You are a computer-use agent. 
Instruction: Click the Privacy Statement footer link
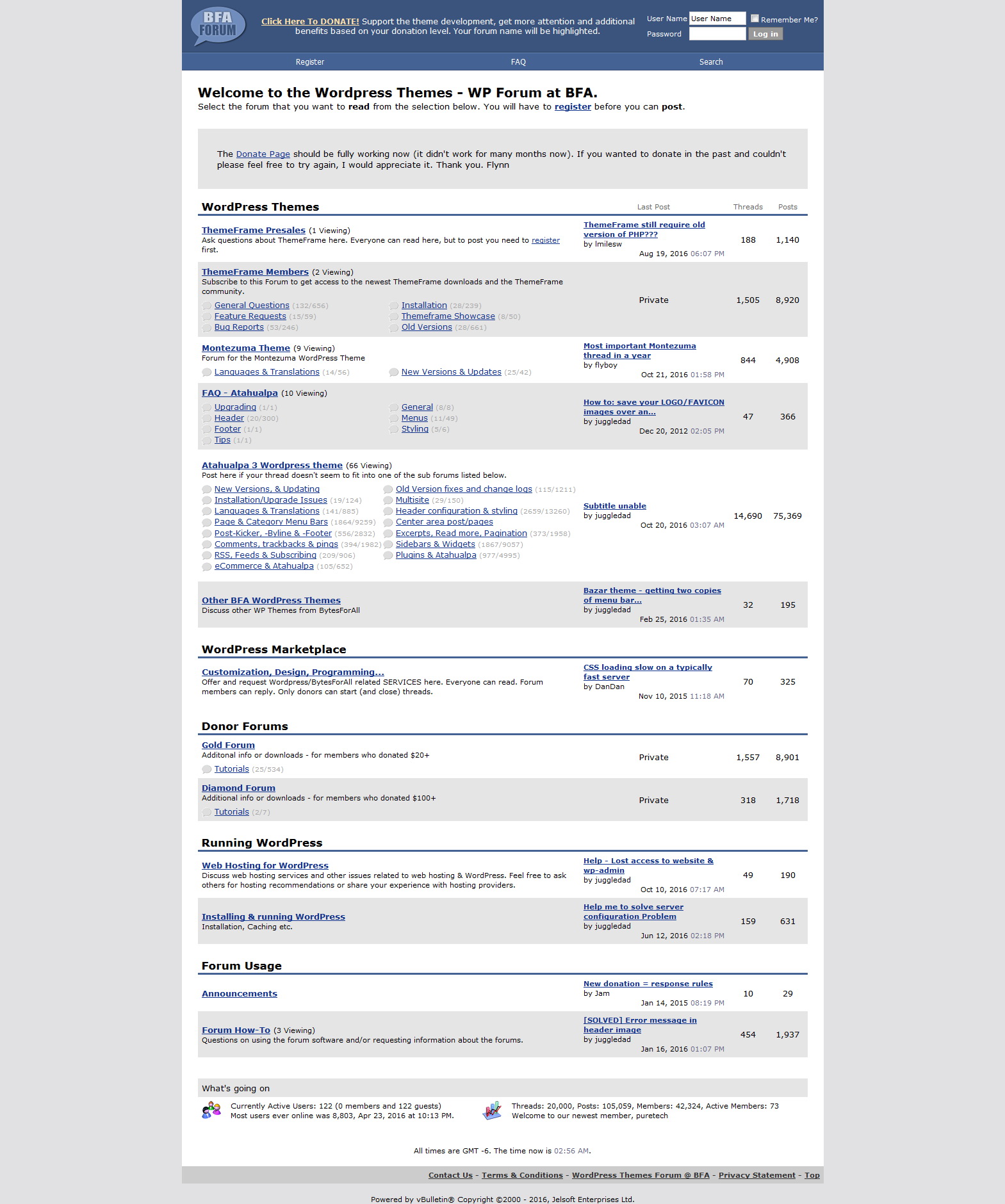point(757,1175)
